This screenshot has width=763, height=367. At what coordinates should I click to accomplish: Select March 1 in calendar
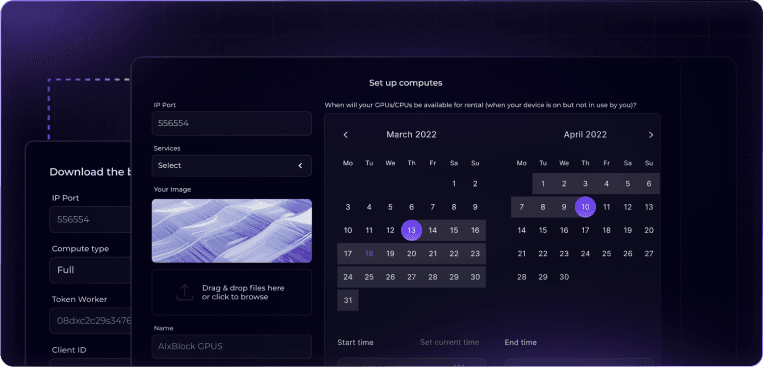[x=454, y=184]
